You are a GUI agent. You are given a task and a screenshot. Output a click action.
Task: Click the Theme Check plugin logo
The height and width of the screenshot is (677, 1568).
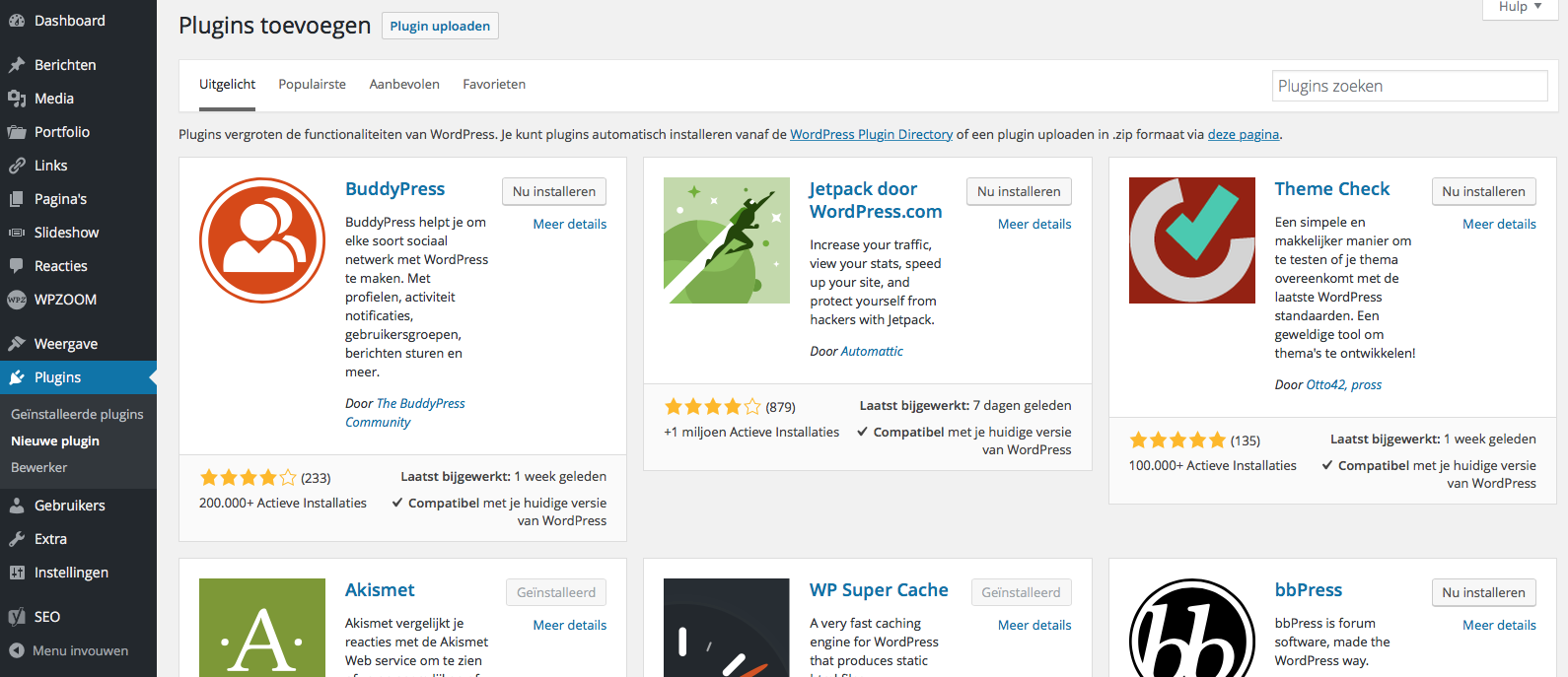[x=1192, y=240]
